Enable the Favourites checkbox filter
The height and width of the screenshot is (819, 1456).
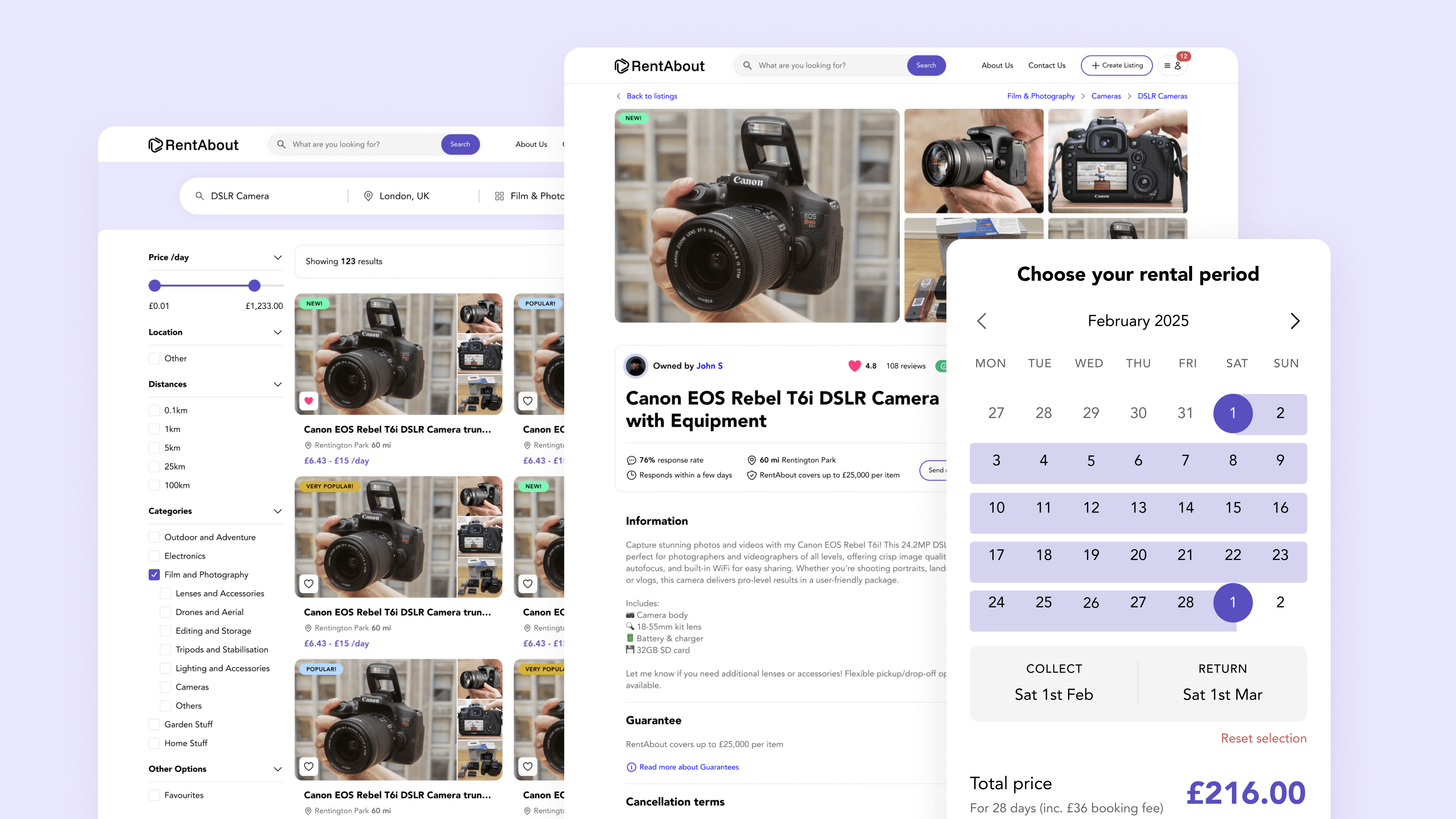[x=154, y=795]
